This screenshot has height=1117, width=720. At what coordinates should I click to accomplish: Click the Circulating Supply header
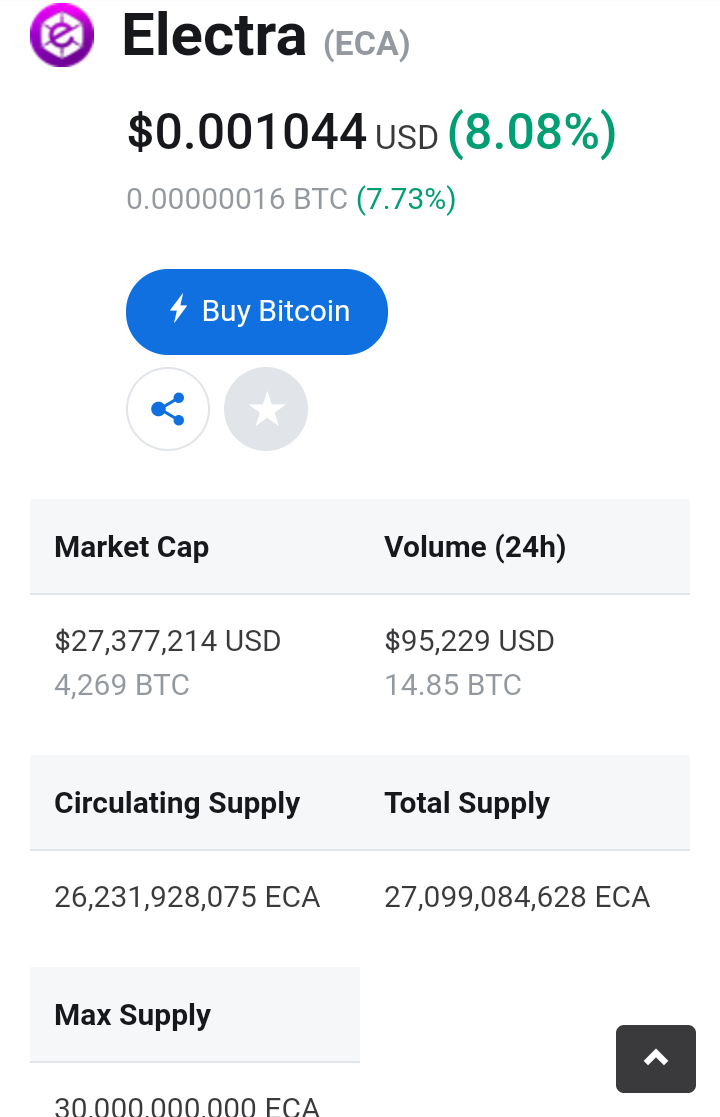pyautogui.click(x=177, y=804)
